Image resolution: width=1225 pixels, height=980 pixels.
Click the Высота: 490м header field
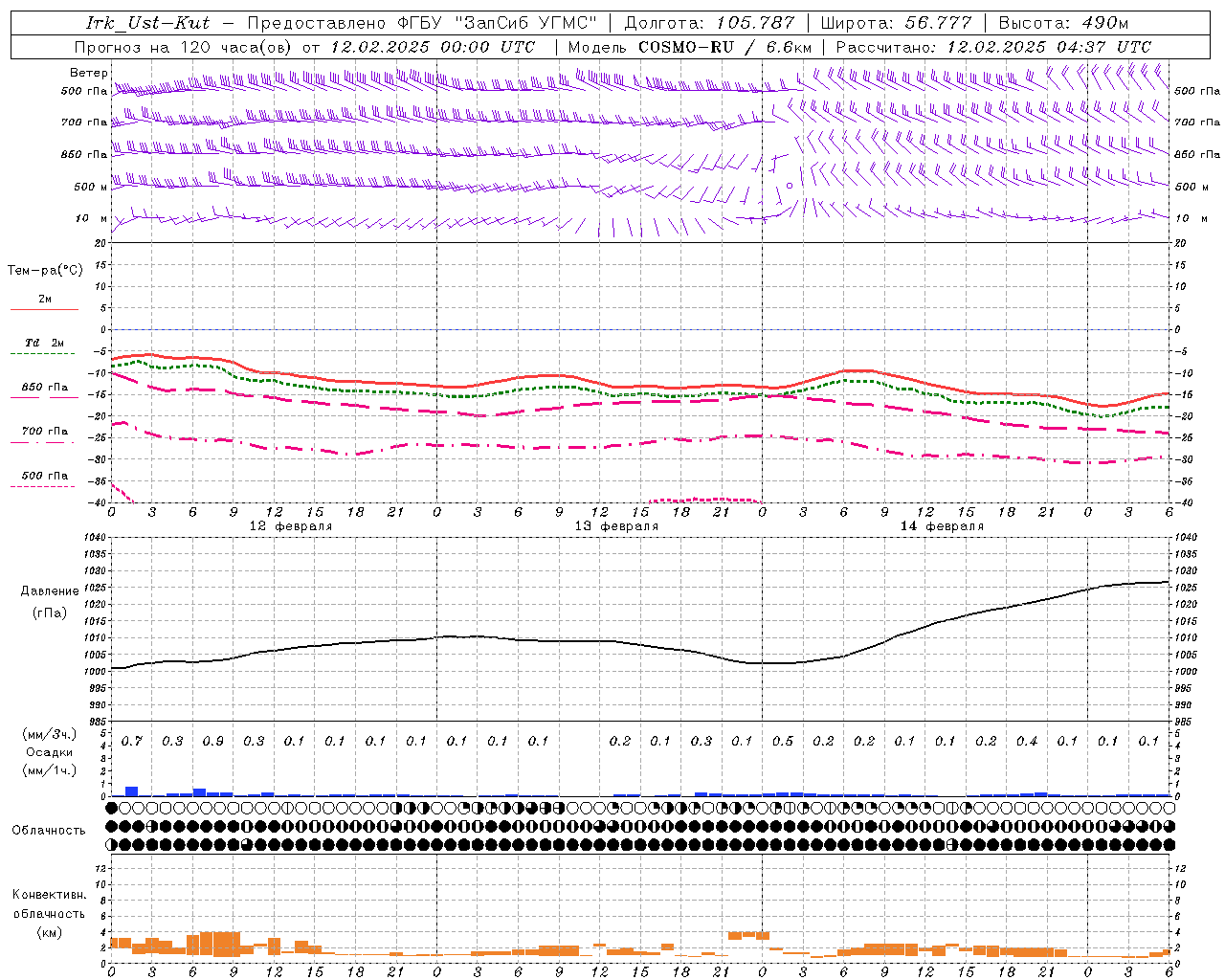[1063, 23]
